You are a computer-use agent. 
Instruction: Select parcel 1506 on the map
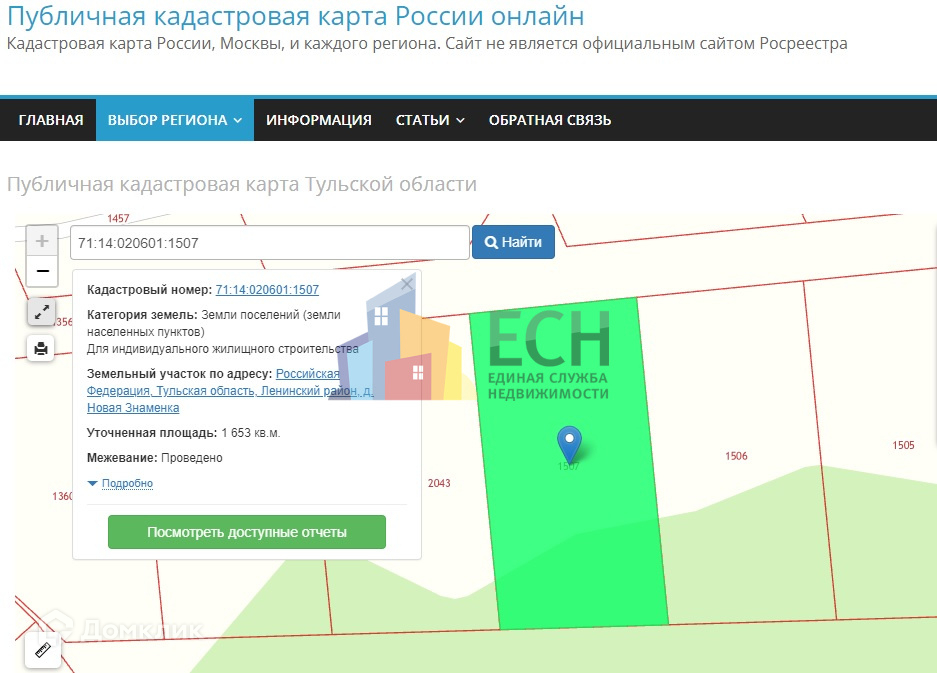click(x=736, y=456)
